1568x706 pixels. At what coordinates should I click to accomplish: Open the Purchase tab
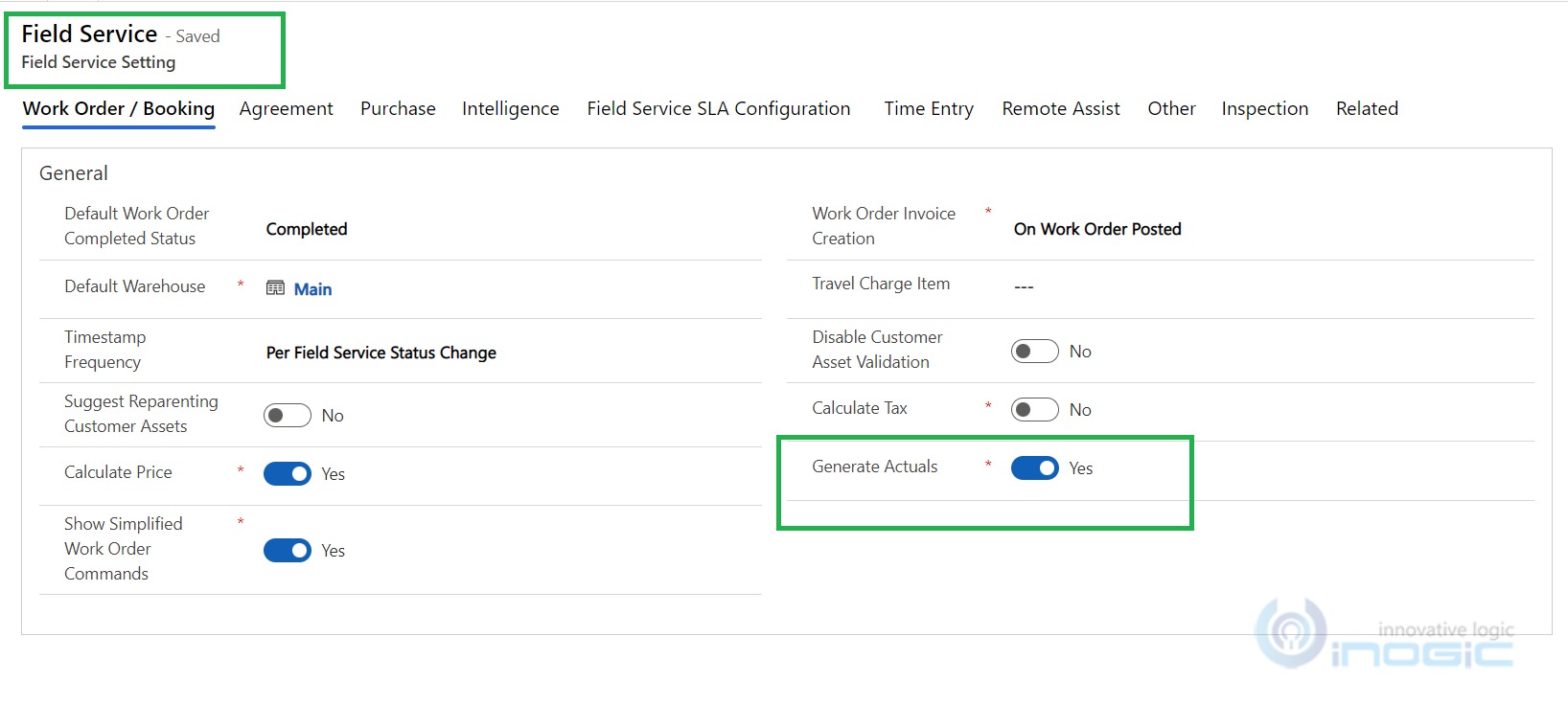[398, 108]
